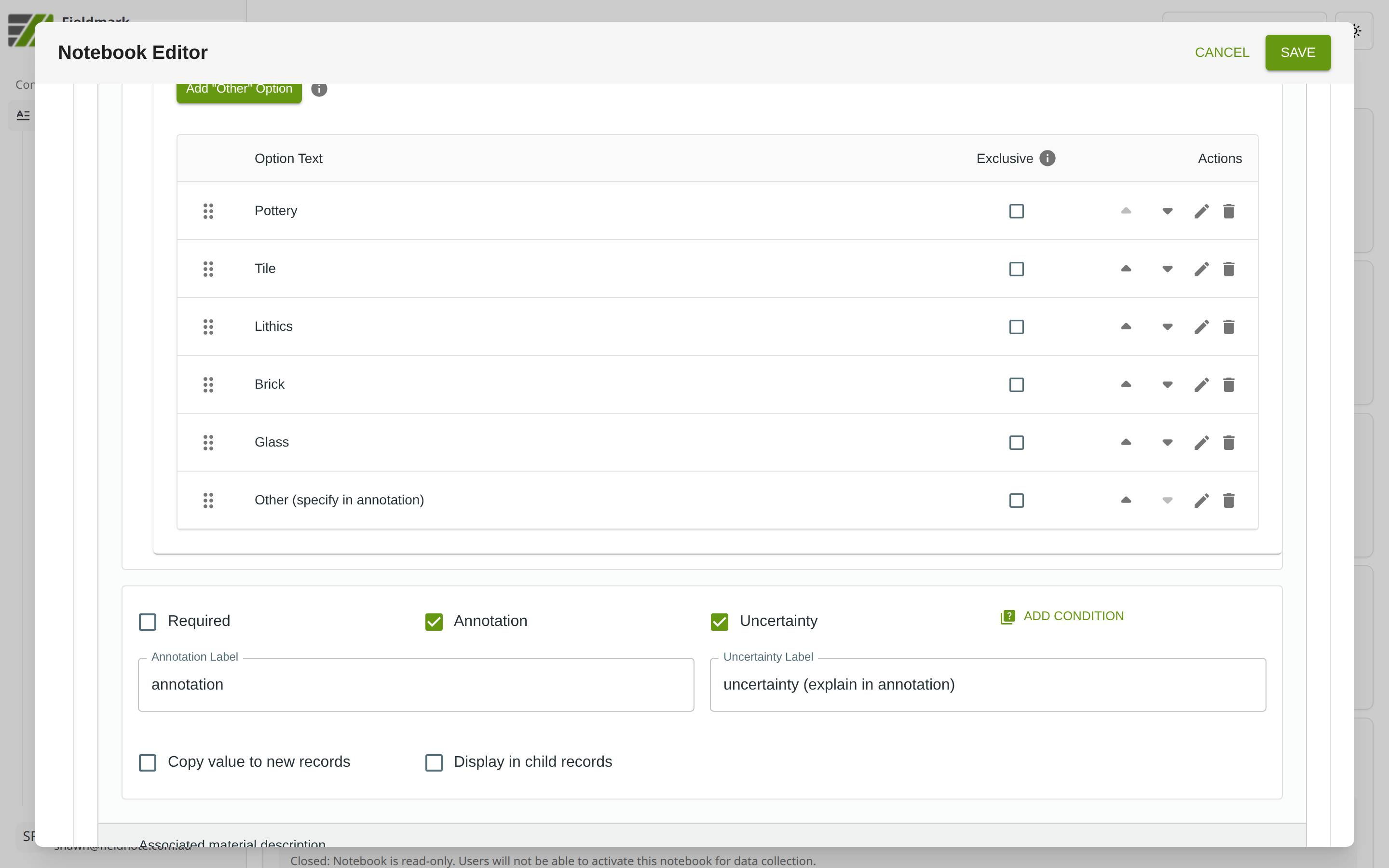Viewport: 1389px width, 868px height.
Task: Move the Other option up
Action: pos(1126,500)
